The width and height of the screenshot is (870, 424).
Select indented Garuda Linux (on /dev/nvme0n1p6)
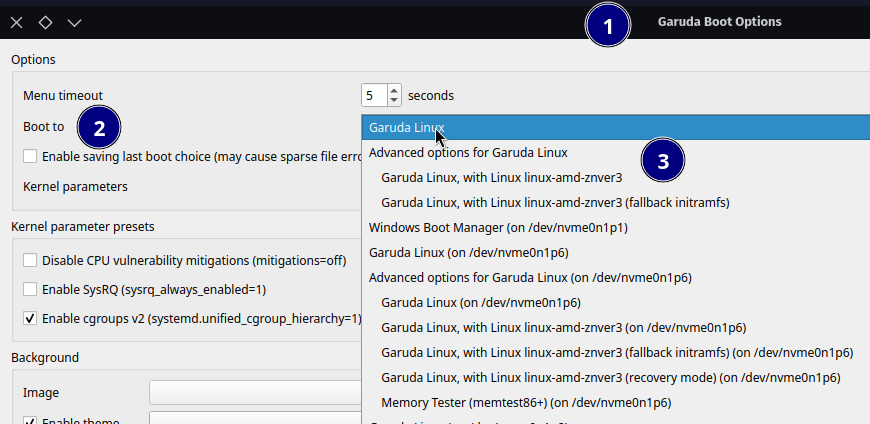tap(616, 302)
